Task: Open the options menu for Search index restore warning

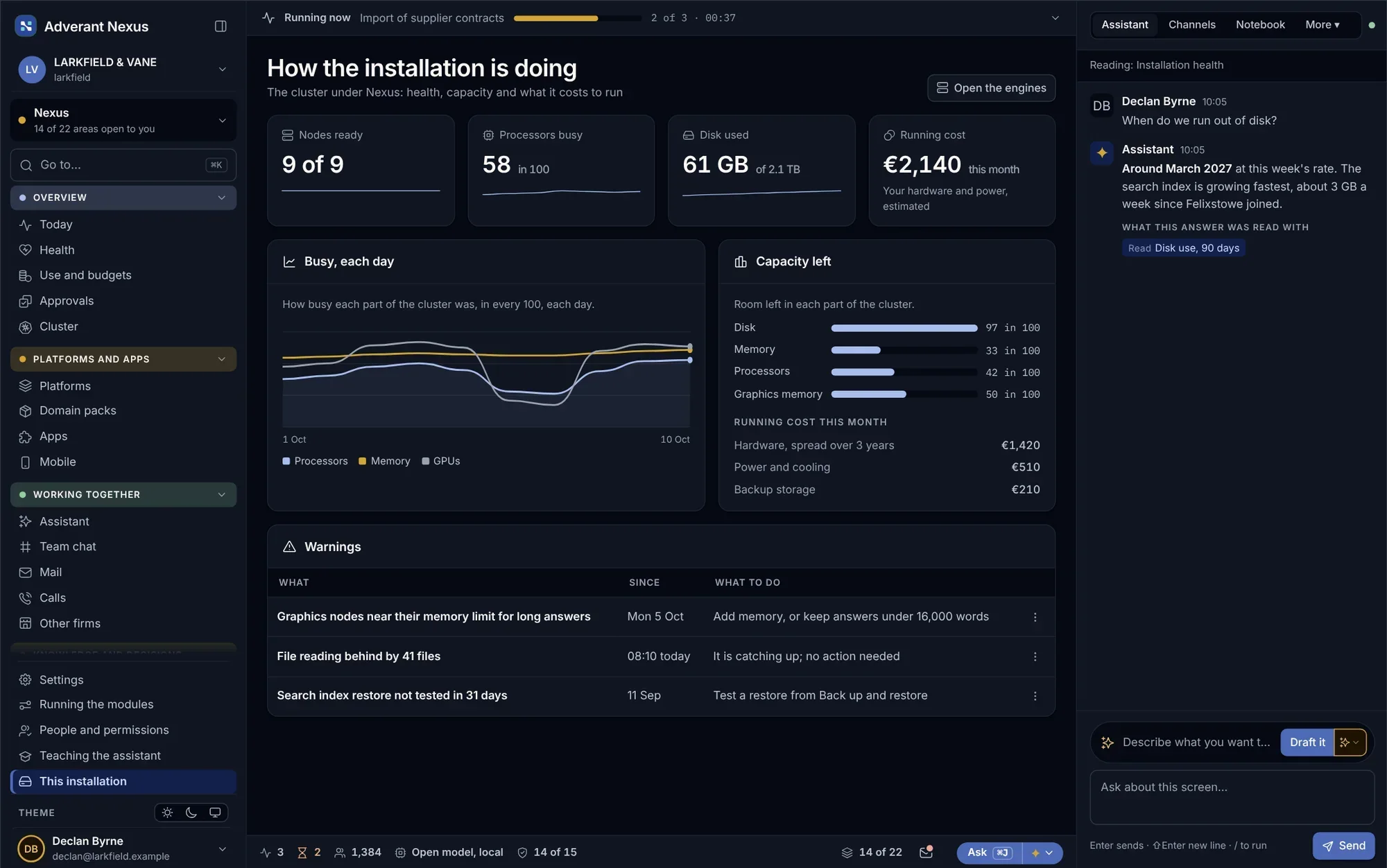Action: (1035, 696)
